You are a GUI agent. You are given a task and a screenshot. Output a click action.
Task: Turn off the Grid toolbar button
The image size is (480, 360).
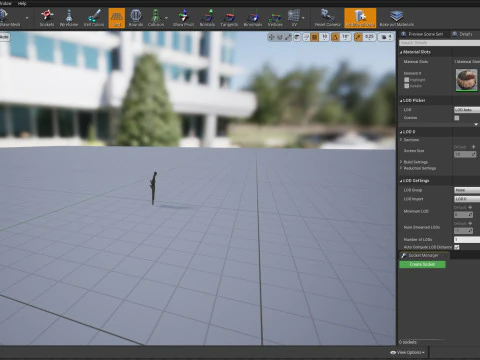(117, 18)
